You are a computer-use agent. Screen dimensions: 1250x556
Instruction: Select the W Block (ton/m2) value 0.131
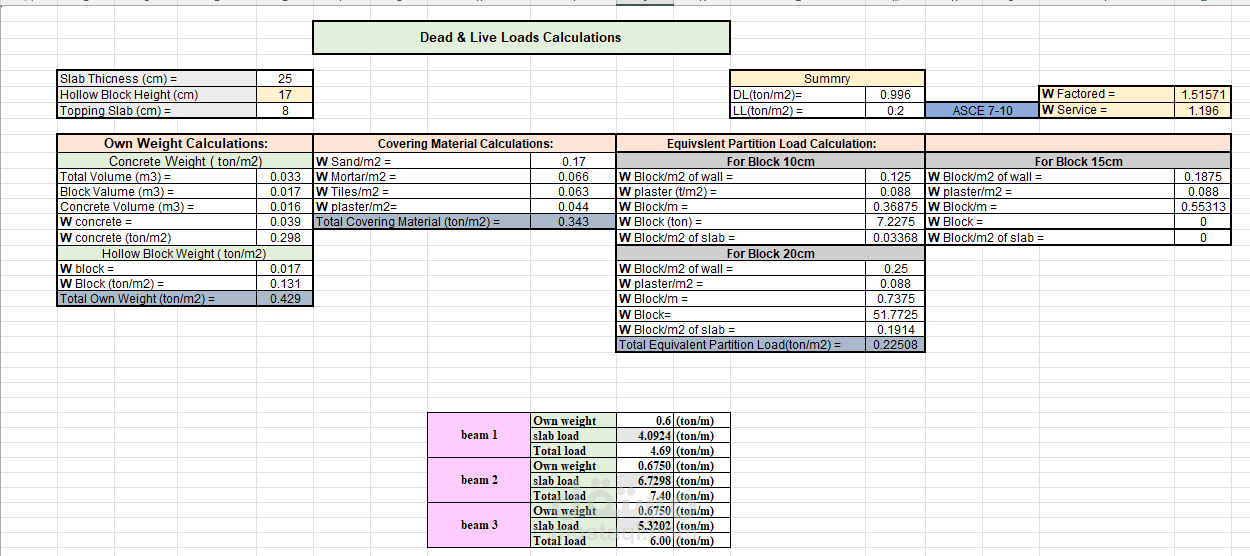(285, 284)
